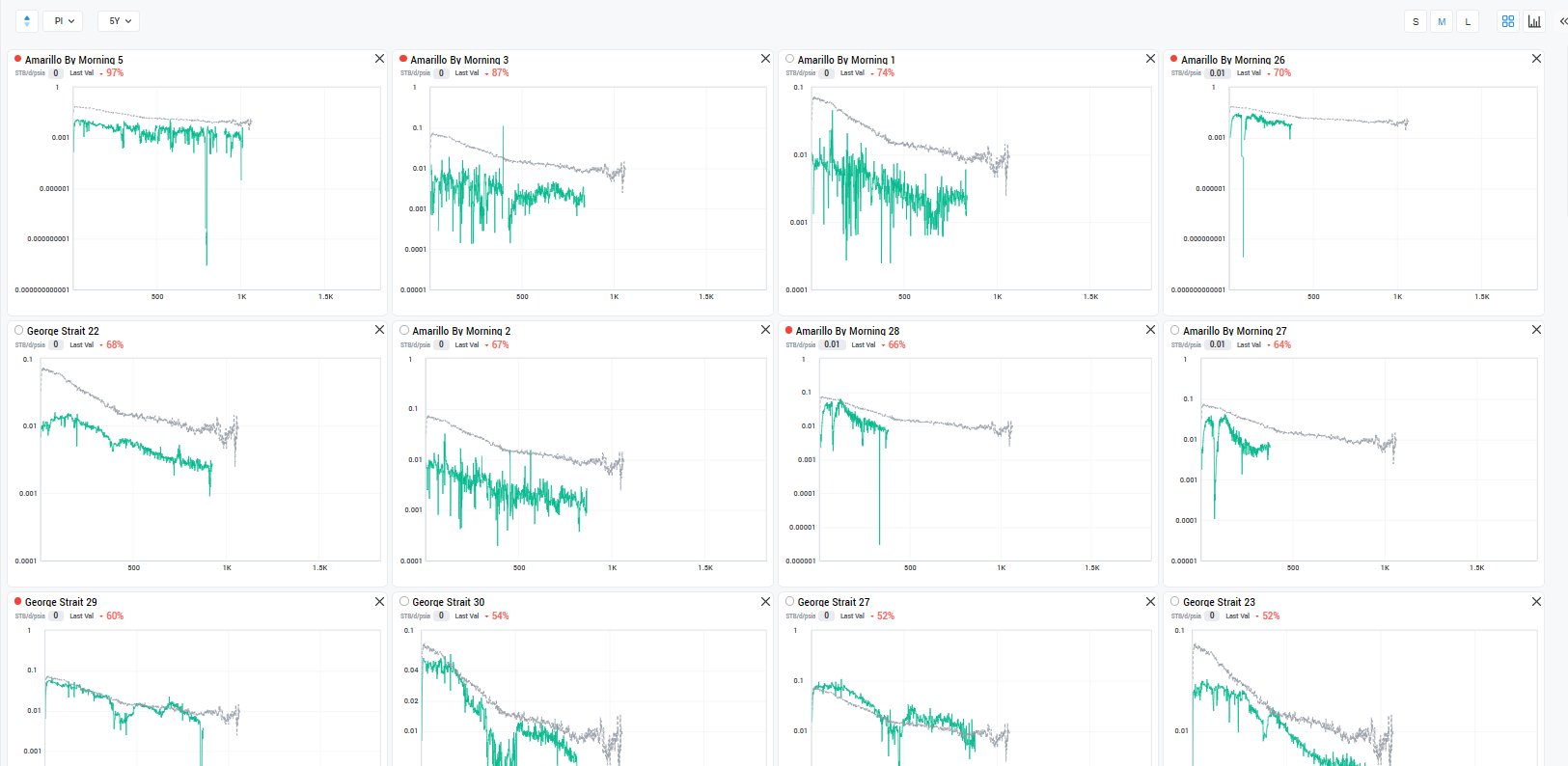
Task: Toggle the red marker for Amarillo By Morning 5
Action: coord(18,59)
